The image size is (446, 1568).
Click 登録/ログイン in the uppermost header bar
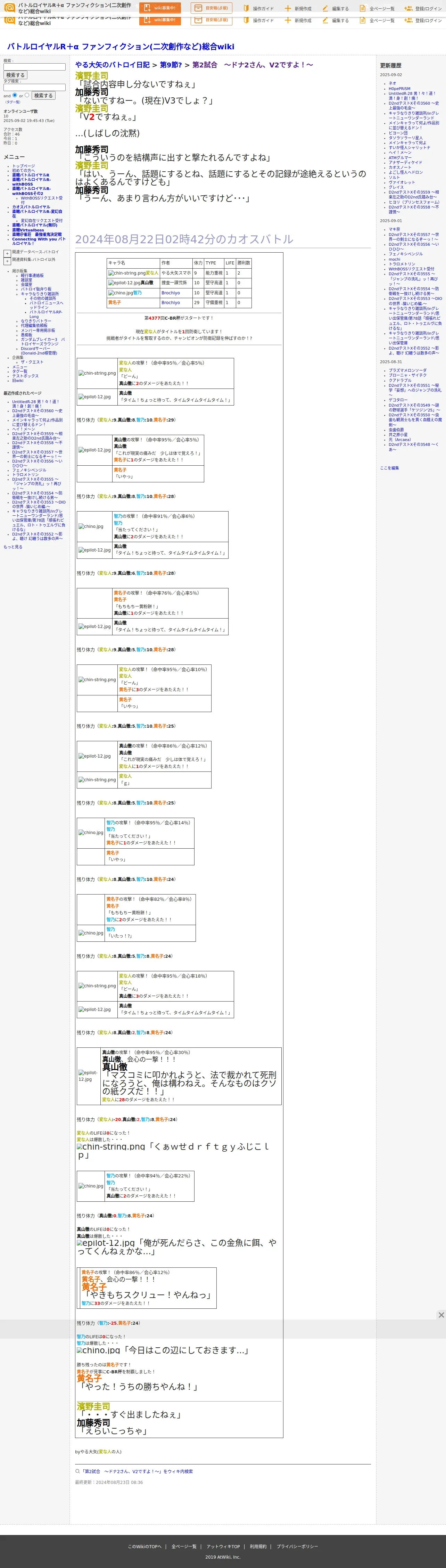click(x=423, y=9)
